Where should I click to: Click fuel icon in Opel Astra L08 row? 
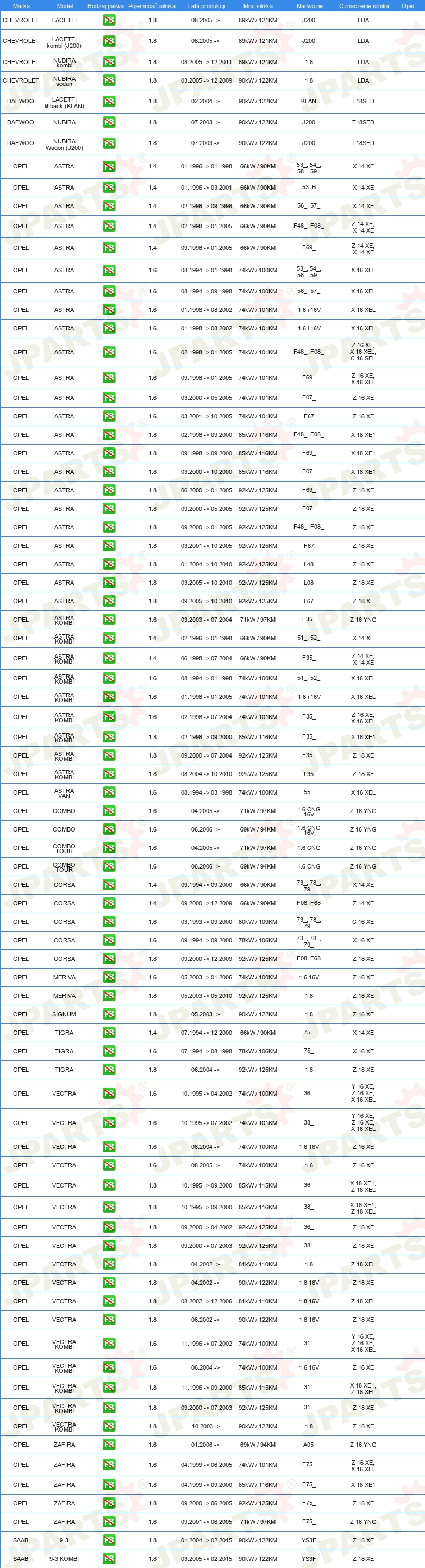click(x=109, y=583)
